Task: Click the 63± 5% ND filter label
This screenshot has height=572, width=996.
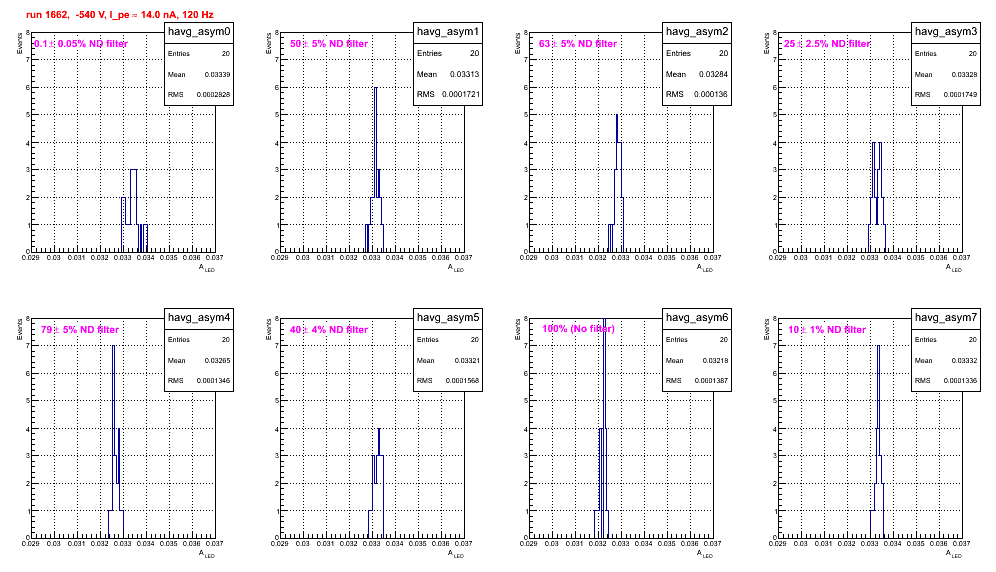Action: tap(578, 44)
